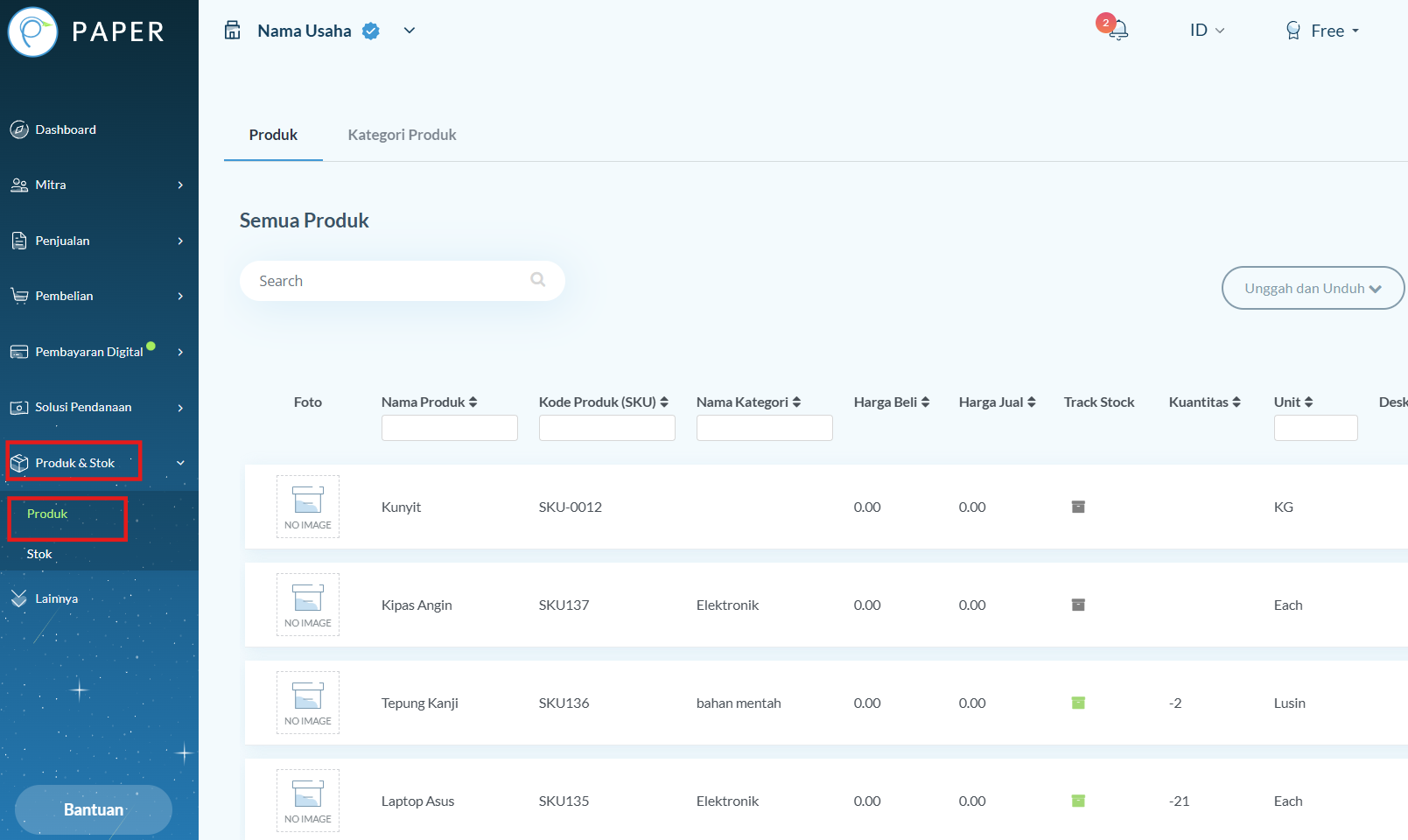1408x840 pixels.
Task: Click the Search input field
Action: click(x=403, y=281)
